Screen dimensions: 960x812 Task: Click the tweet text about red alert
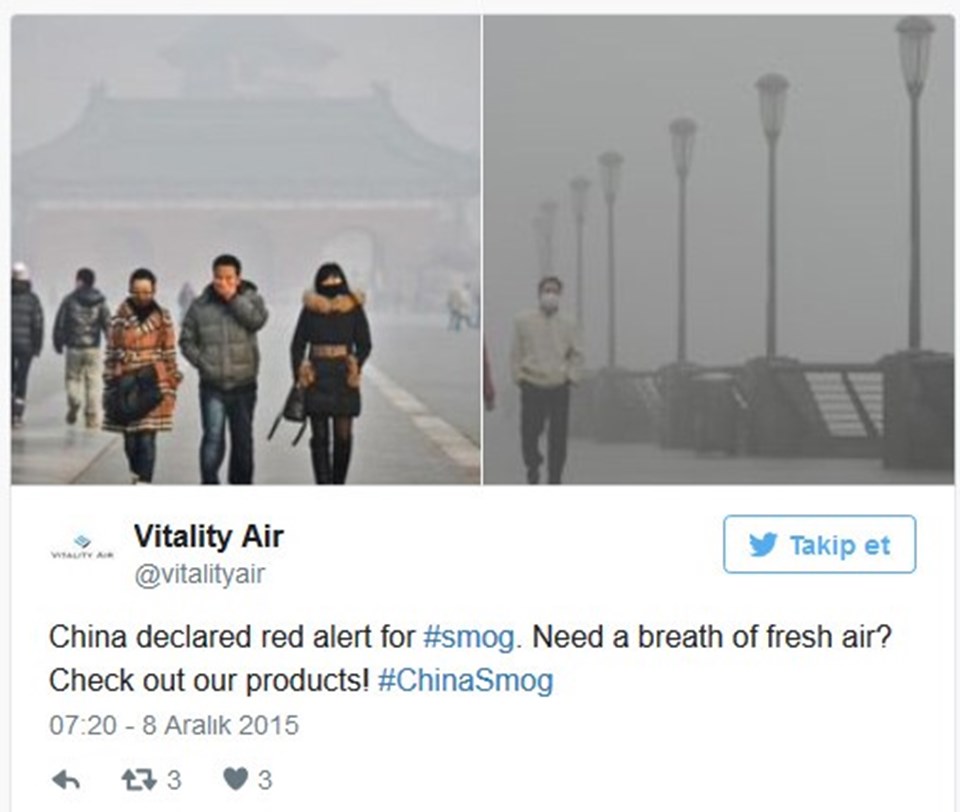[x=470, y=659]
